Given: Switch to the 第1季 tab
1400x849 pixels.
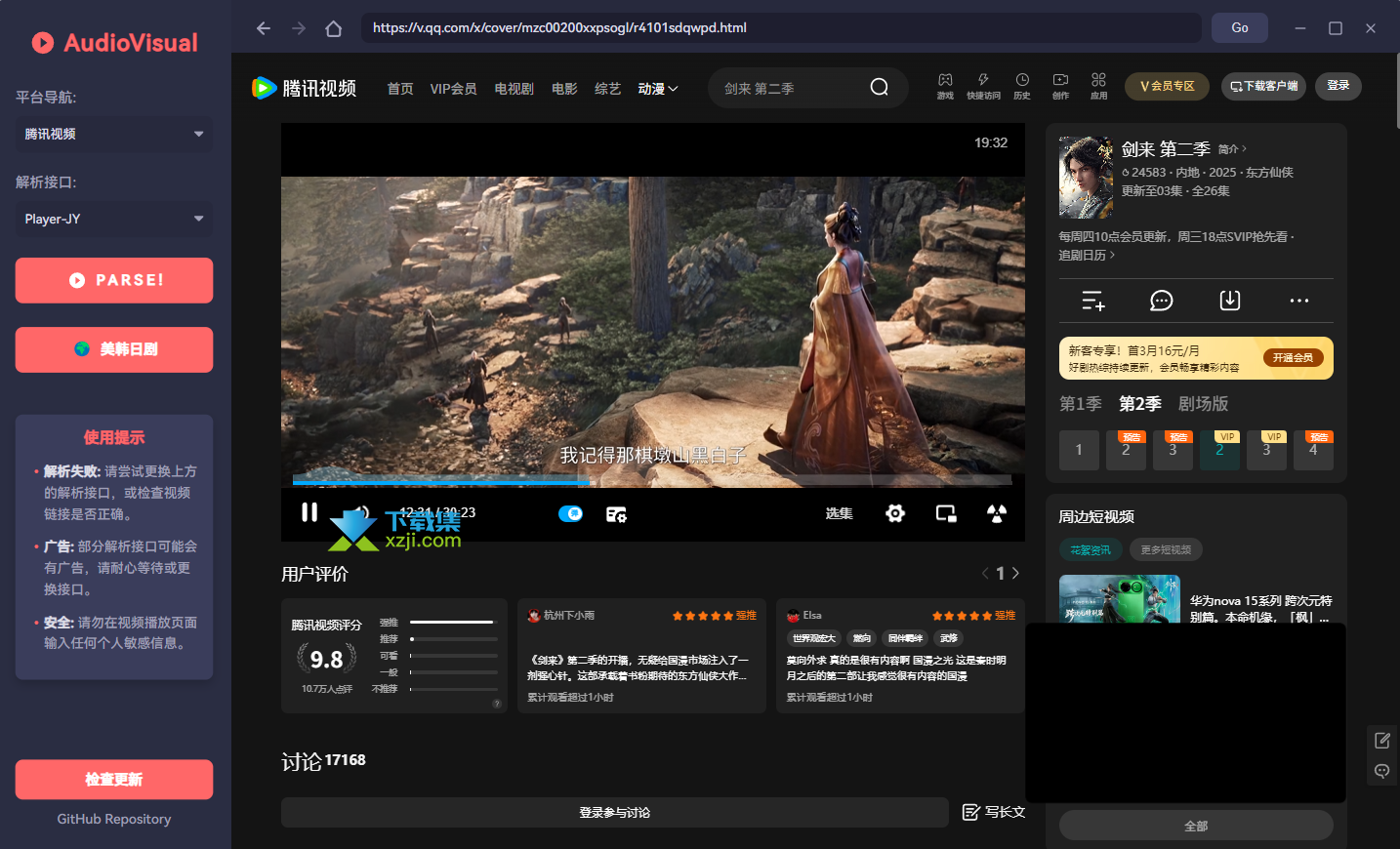Looking at the screenshot, I should pyautogui.click(x=1080, y=404).
